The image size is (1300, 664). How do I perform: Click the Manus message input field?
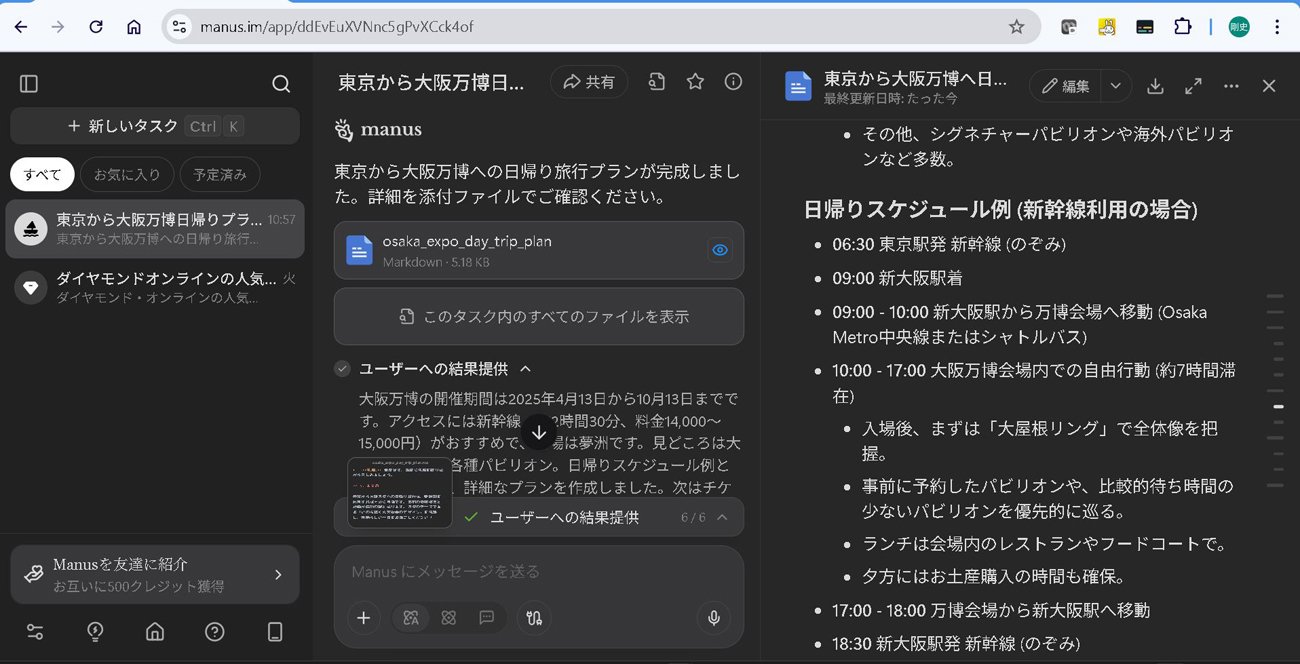(539, 572)
